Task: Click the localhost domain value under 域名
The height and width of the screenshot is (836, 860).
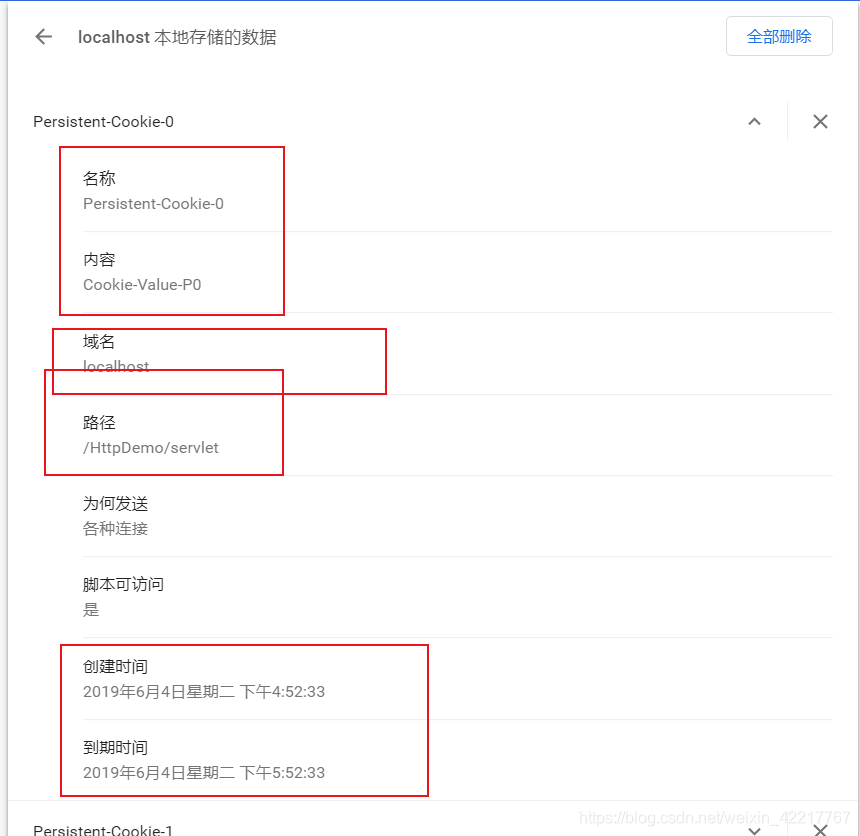Action: 116,366
